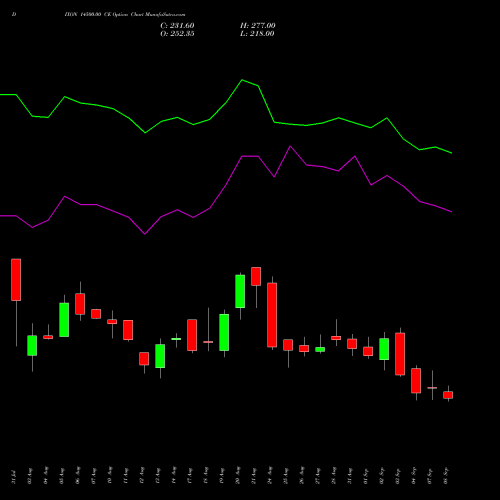The height and width of the screenshot is (500, 500).
Task: Click the low value L: 218.00
Action: [257, 34]
